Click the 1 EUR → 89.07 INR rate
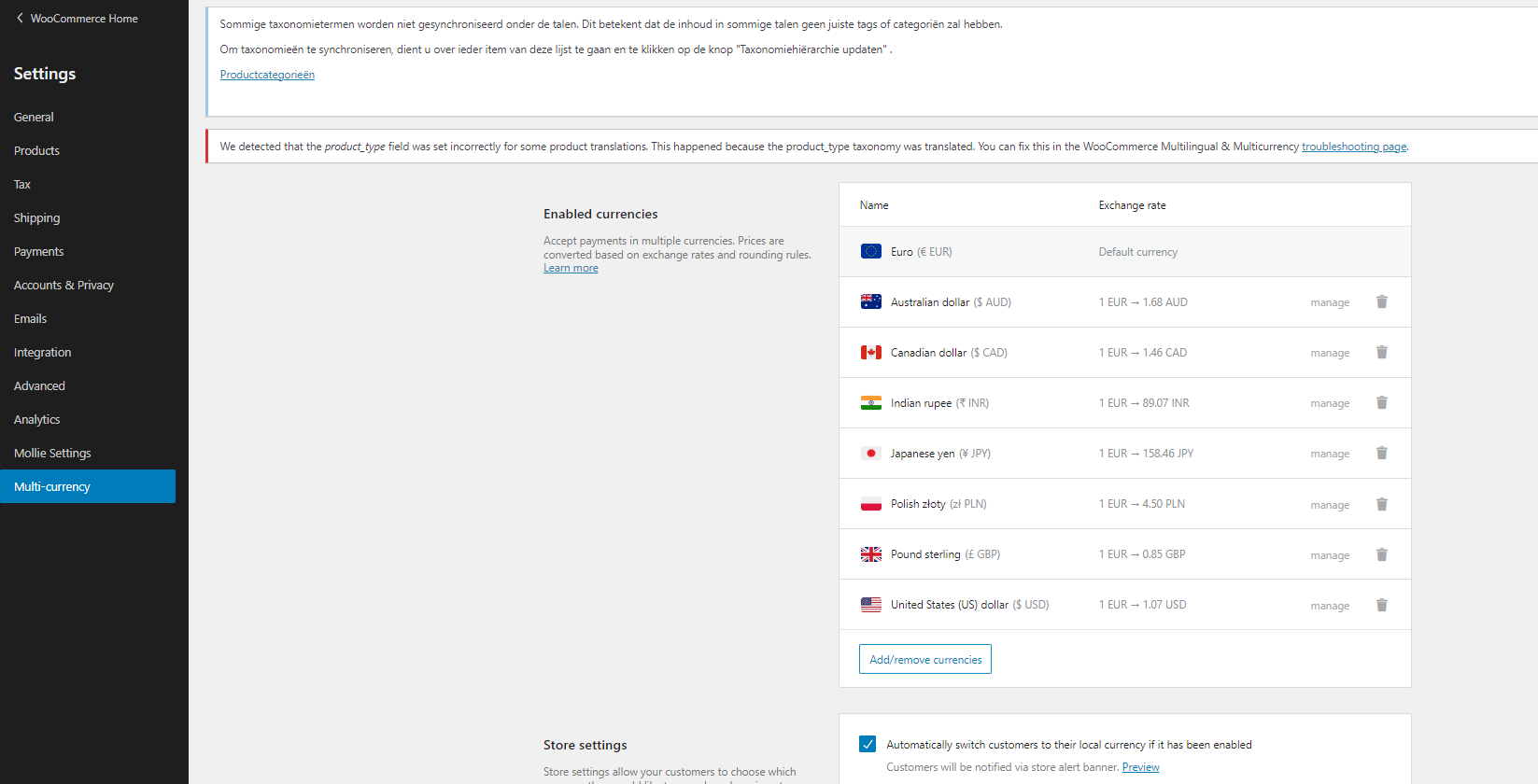Image resolution: width=1538 pixels, height=784 pixels. pyautogui.click(x=1144, y=403)
